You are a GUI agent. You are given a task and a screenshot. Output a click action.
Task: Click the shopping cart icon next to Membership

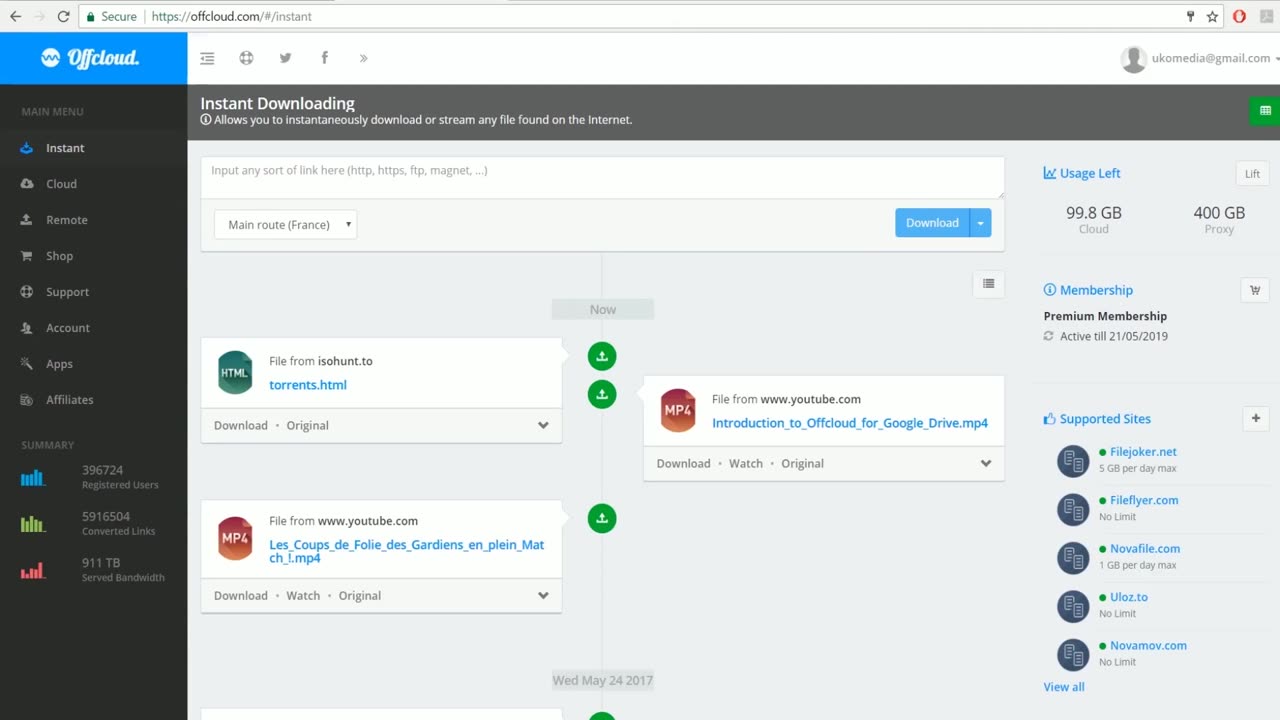coord(1255,290)
